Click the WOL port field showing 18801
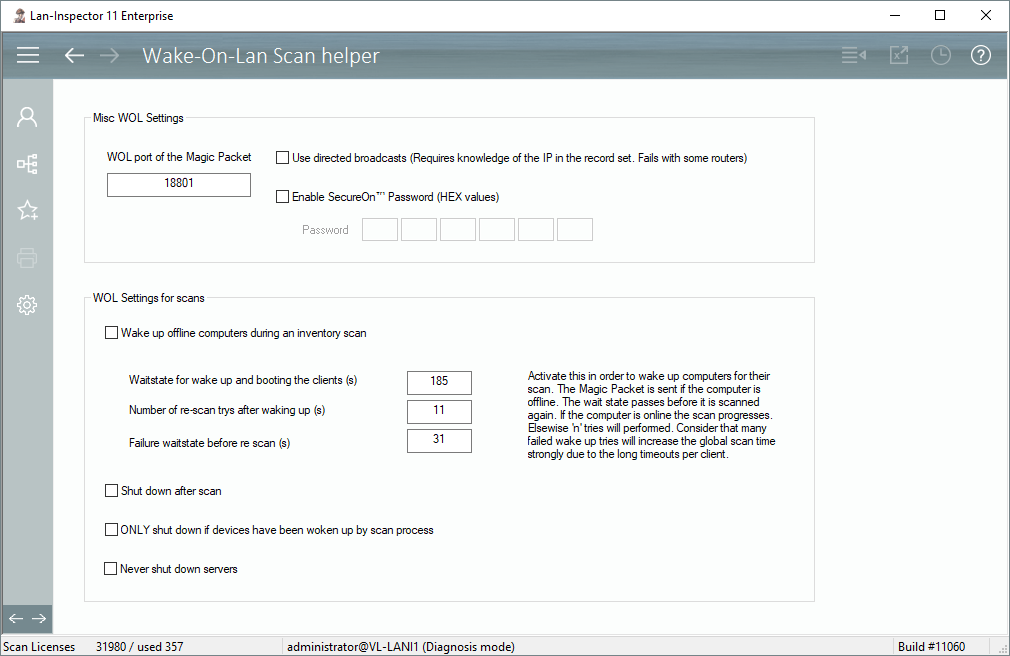 pyautogui.click(x=179, y=185)
